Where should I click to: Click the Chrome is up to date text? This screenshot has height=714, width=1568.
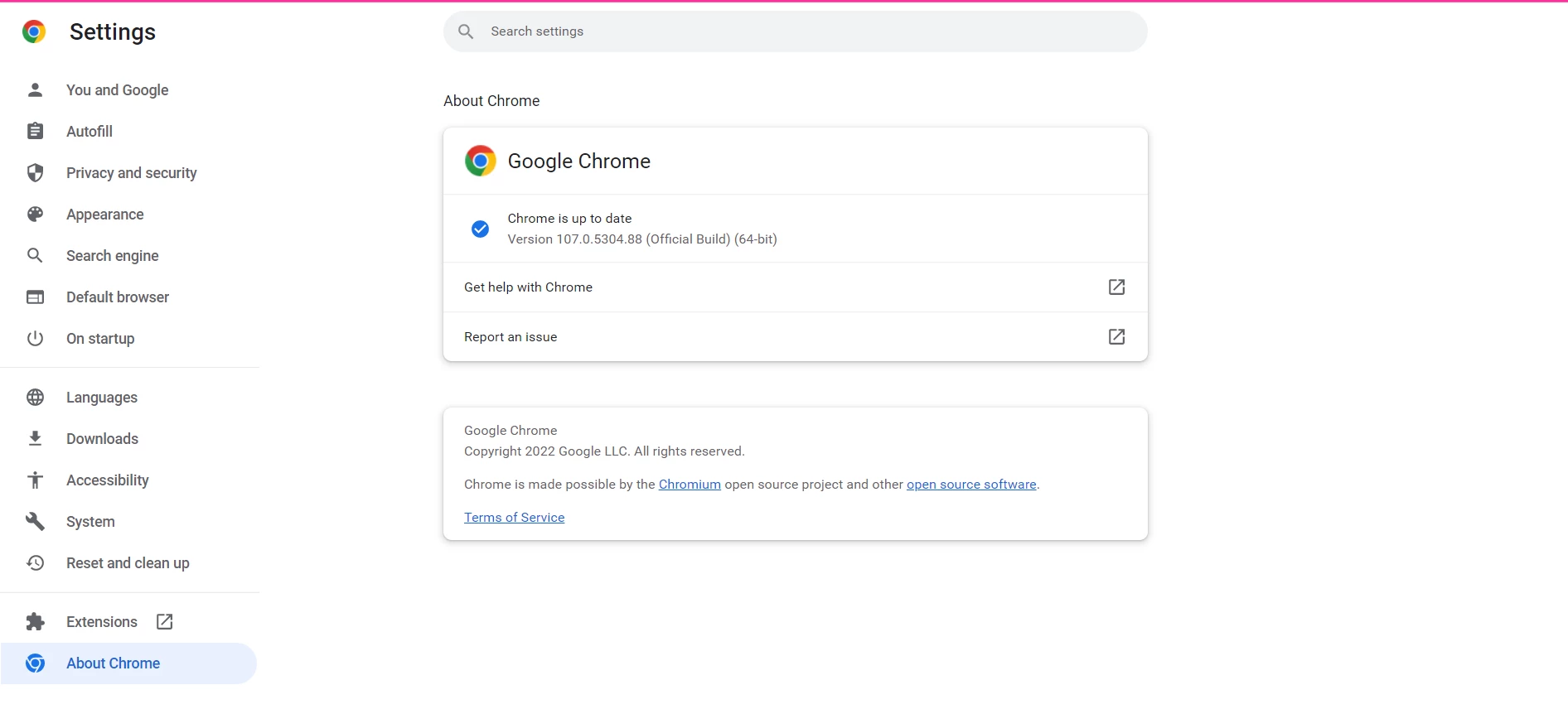pos(569,219)
